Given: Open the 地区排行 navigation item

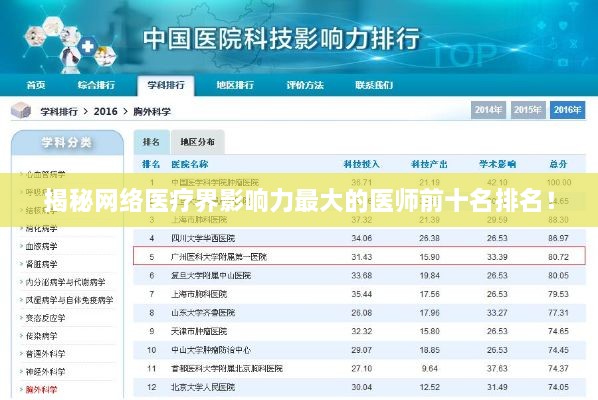Looking at the screenshot, I should pyautogui.click(x=235, y=85).
